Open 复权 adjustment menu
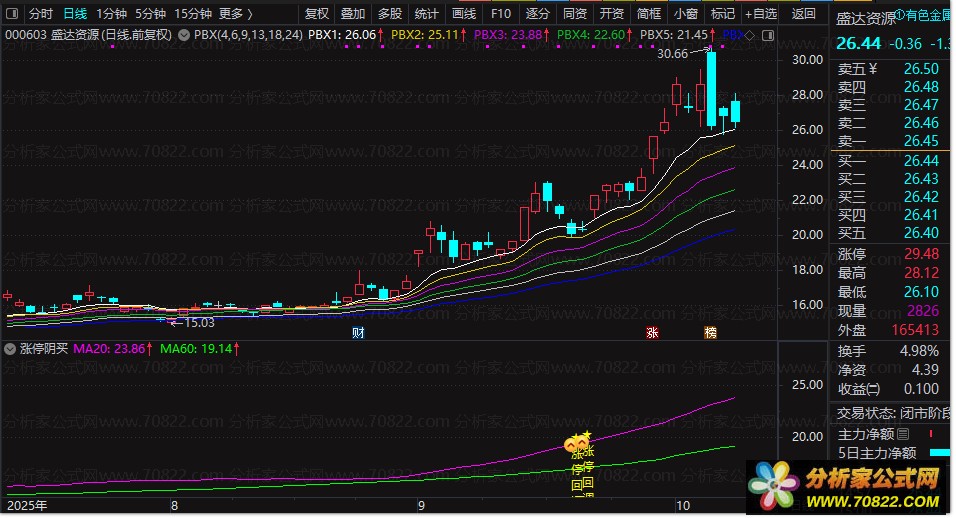 tap(316, 13)
